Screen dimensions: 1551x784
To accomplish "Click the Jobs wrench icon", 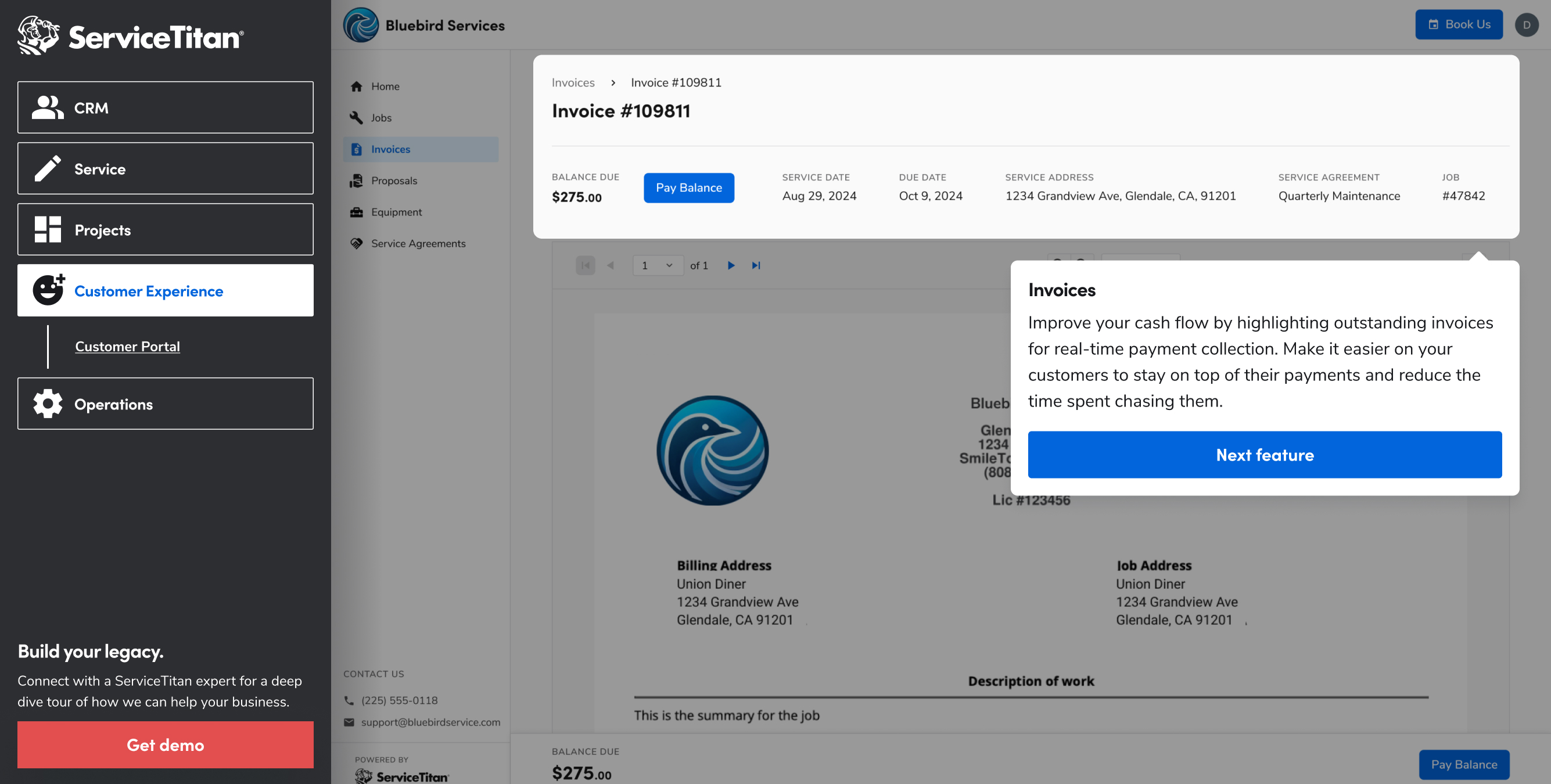I will [357, 117].
